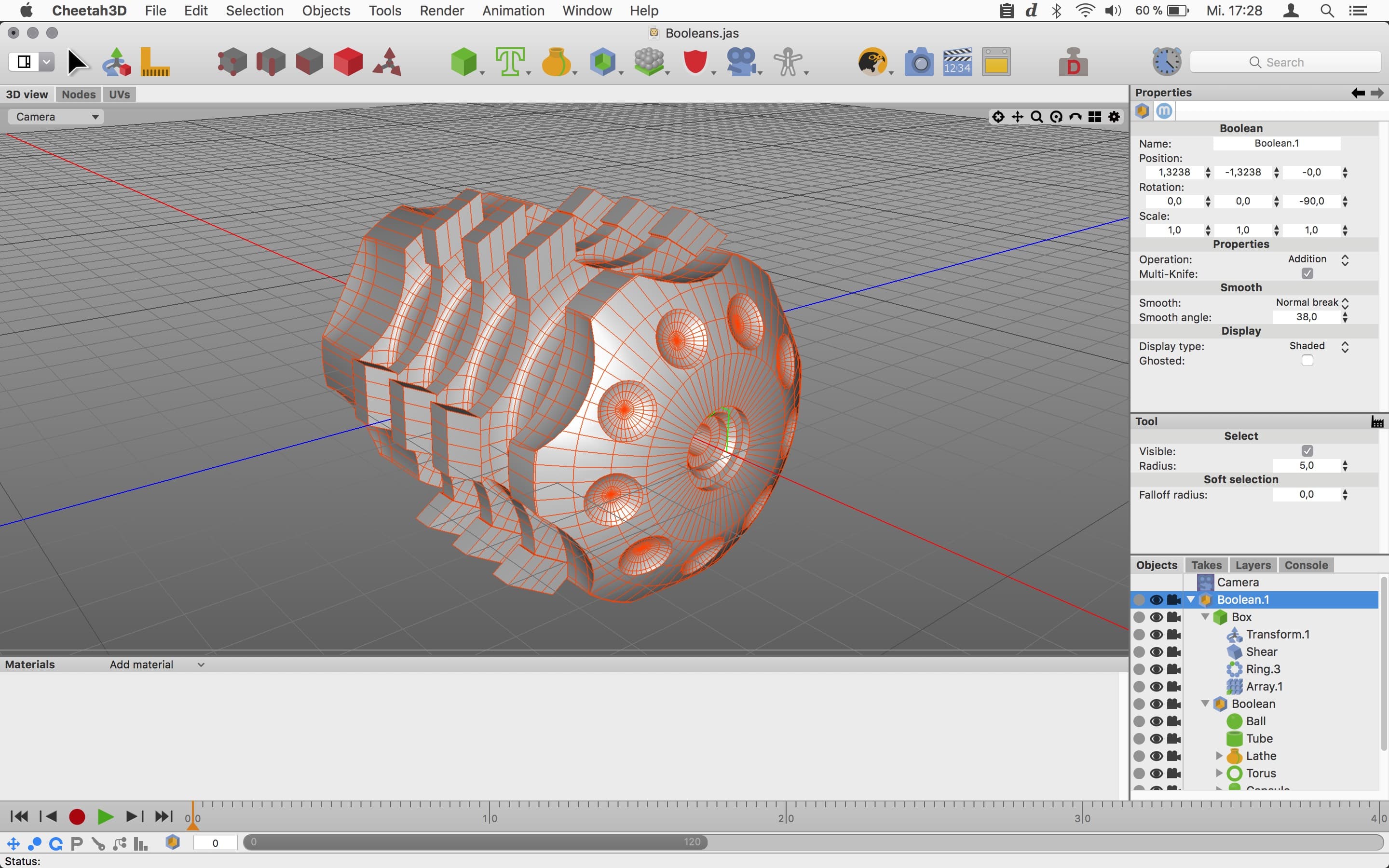Click the red polygon mode cube
Image resolution: width=1389 pixels, height=868 pixels.
click(x=348, y=62)
